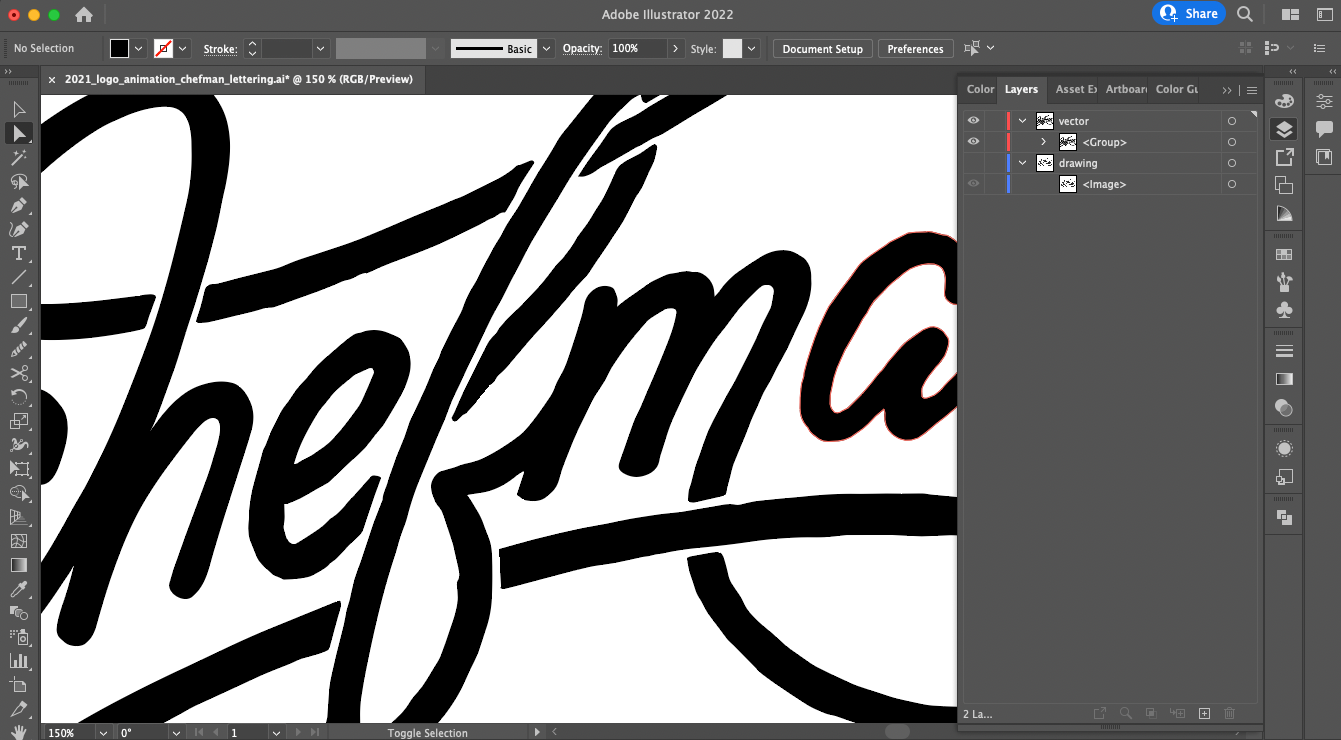Select the Eyedropper tool

[19, 589]
